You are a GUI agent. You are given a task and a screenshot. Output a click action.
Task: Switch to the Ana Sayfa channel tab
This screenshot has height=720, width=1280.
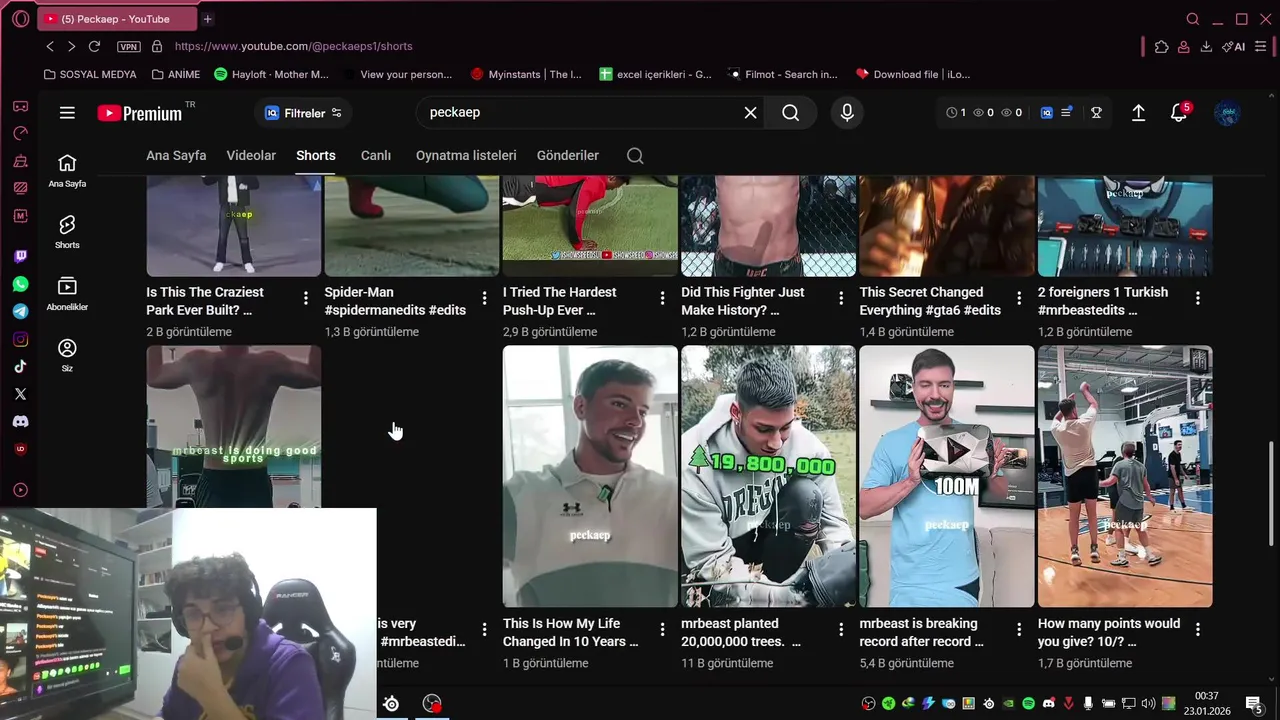point(176,155)
